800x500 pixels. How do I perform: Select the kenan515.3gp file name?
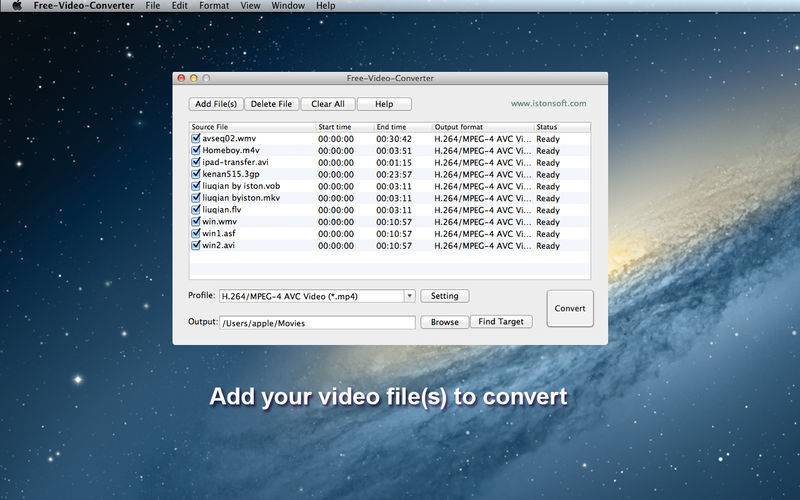[231, 174]
